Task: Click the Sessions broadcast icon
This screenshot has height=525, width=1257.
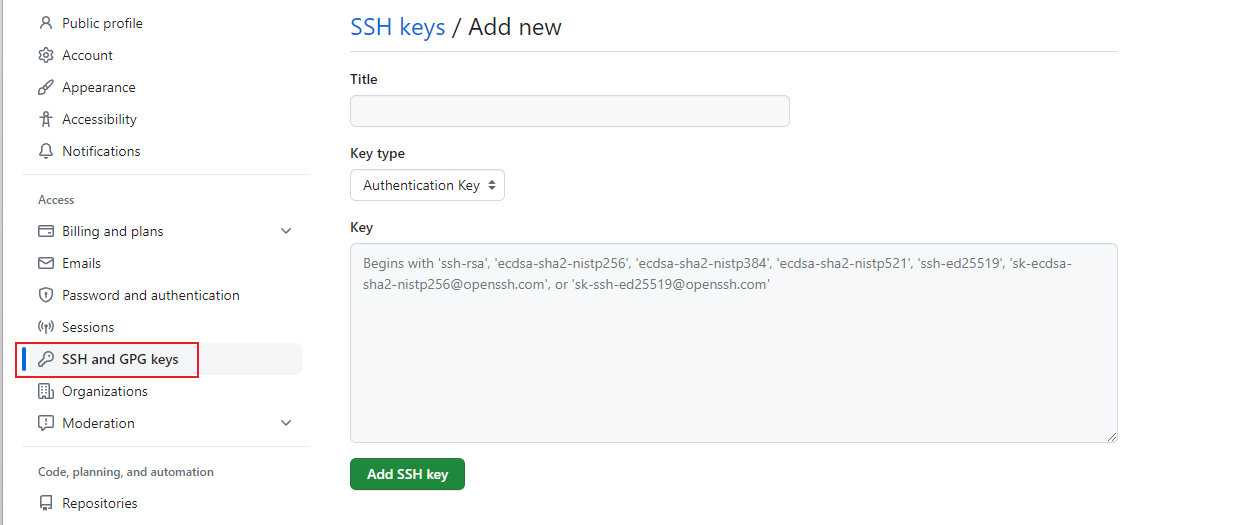Action: (x=45, y=327)
